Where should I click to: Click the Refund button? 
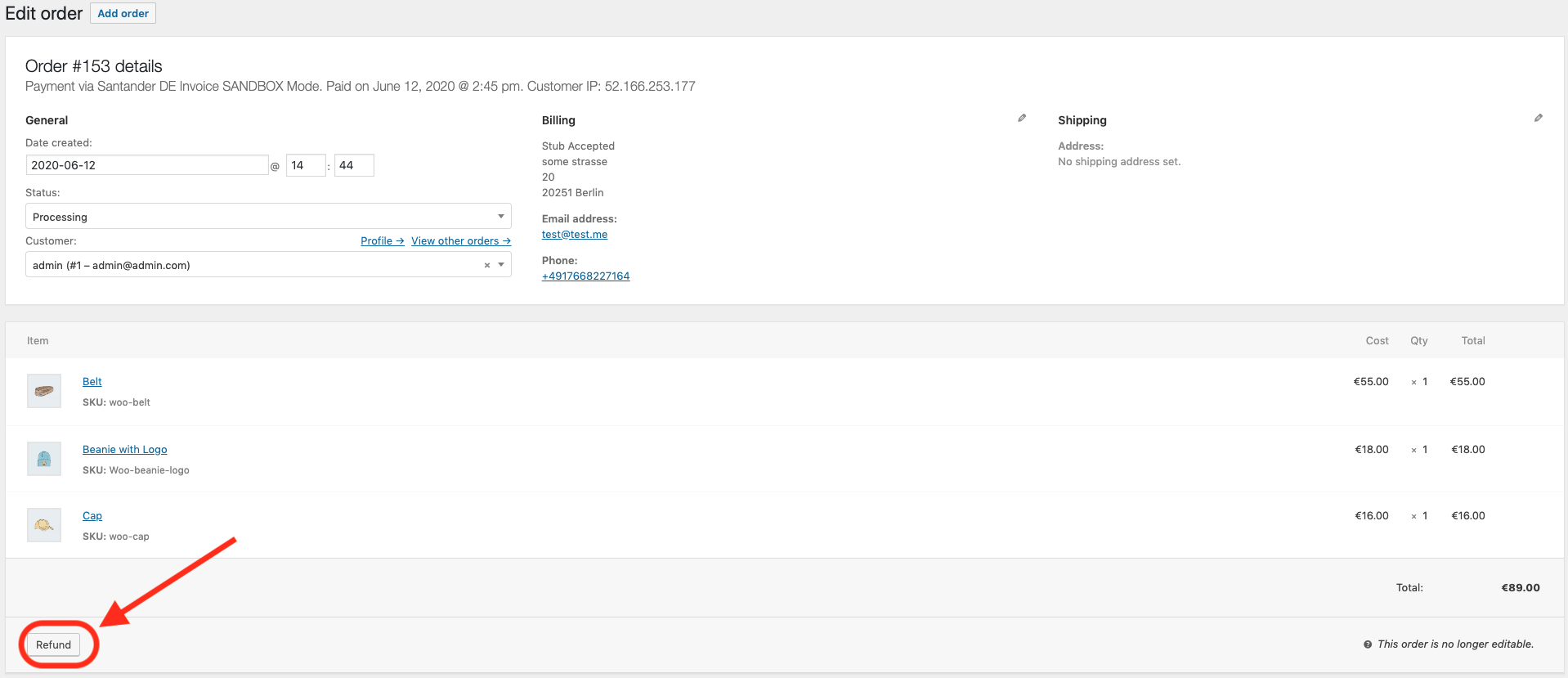coord(53,644)
